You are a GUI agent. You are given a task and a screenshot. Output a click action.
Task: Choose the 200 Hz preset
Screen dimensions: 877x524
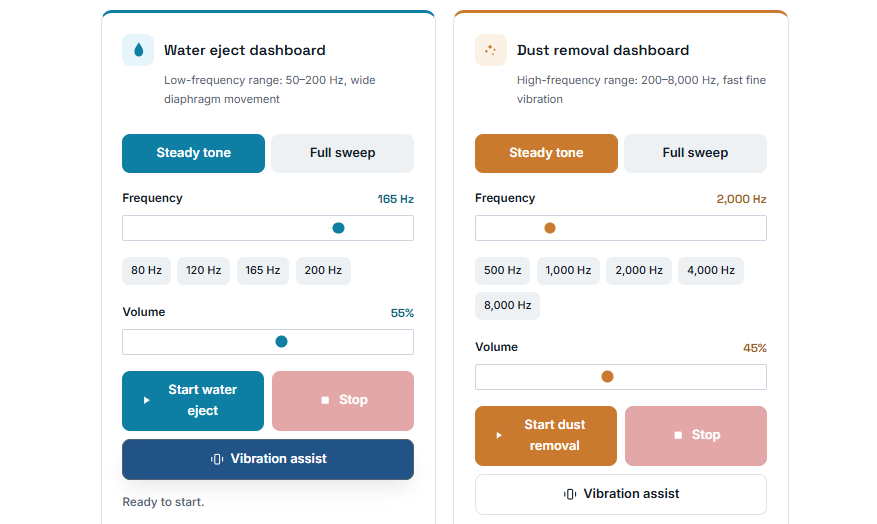tap(323, 271)
